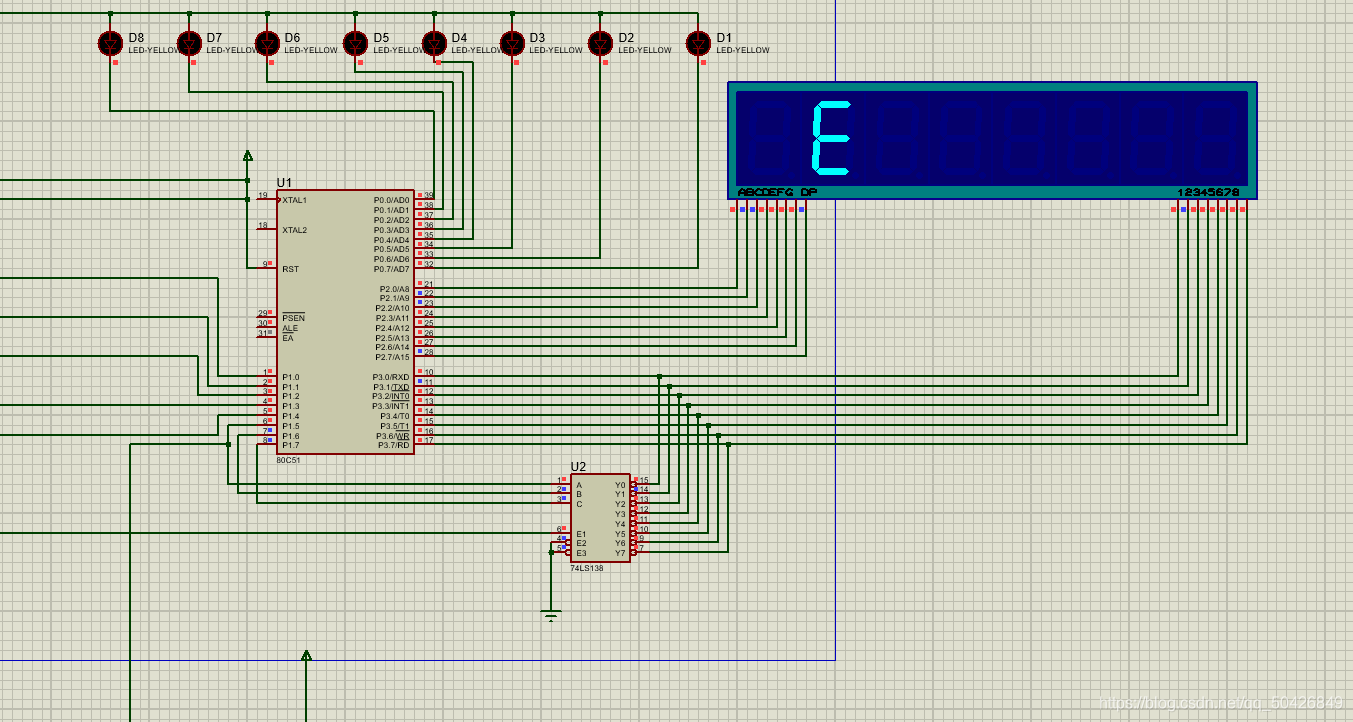Click the 74LS138 part name text
Screen dimensions: 1353x722
click(x=586, y=568)
